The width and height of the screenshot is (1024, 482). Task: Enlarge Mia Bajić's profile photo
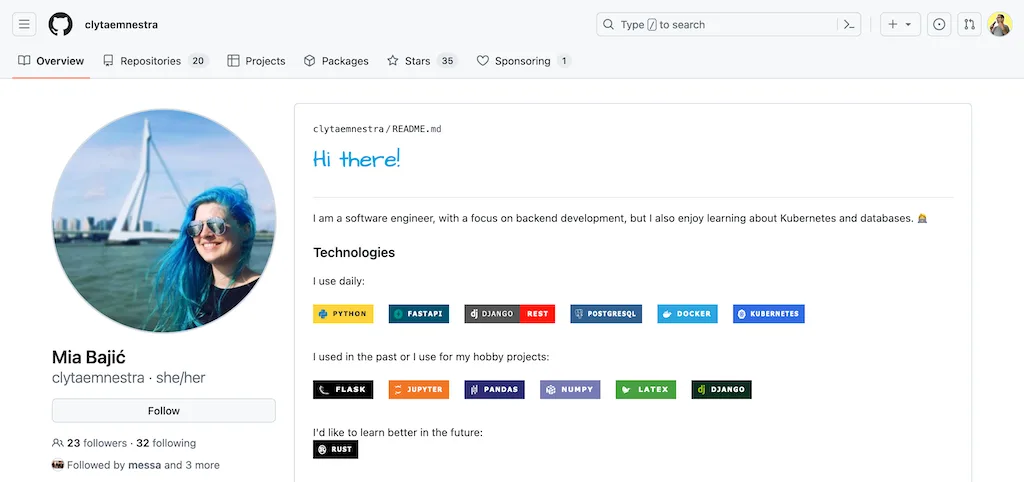[164, 221]
